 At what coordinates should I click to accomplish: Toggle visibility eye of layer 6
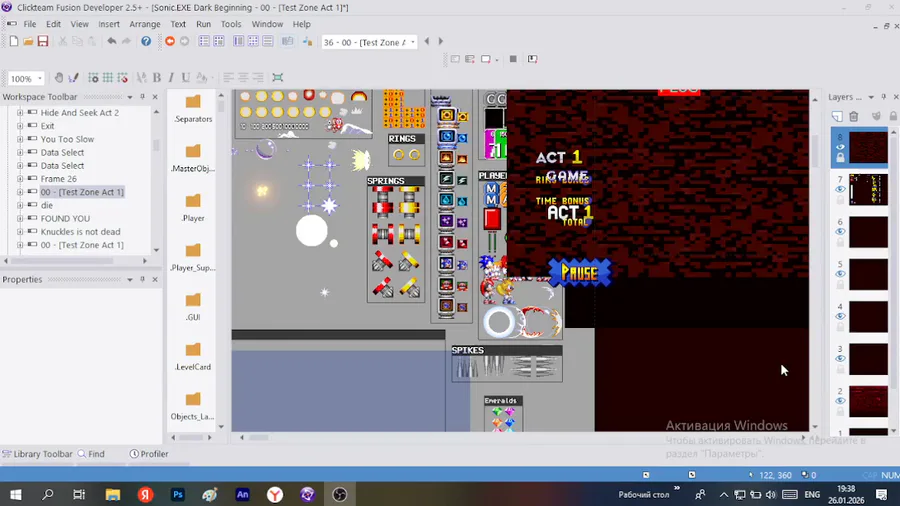tap(840, 232)
